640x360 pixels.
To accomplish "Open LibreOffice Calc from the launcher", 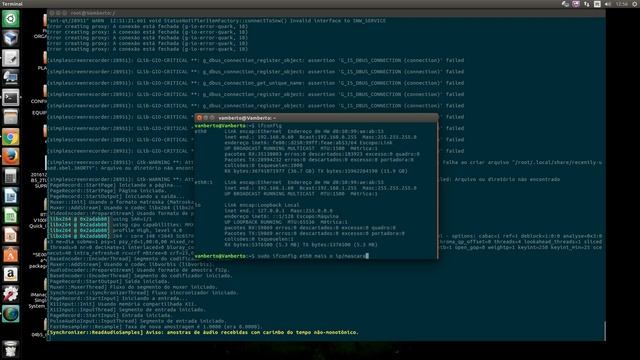I will click(x=11, y=215).
